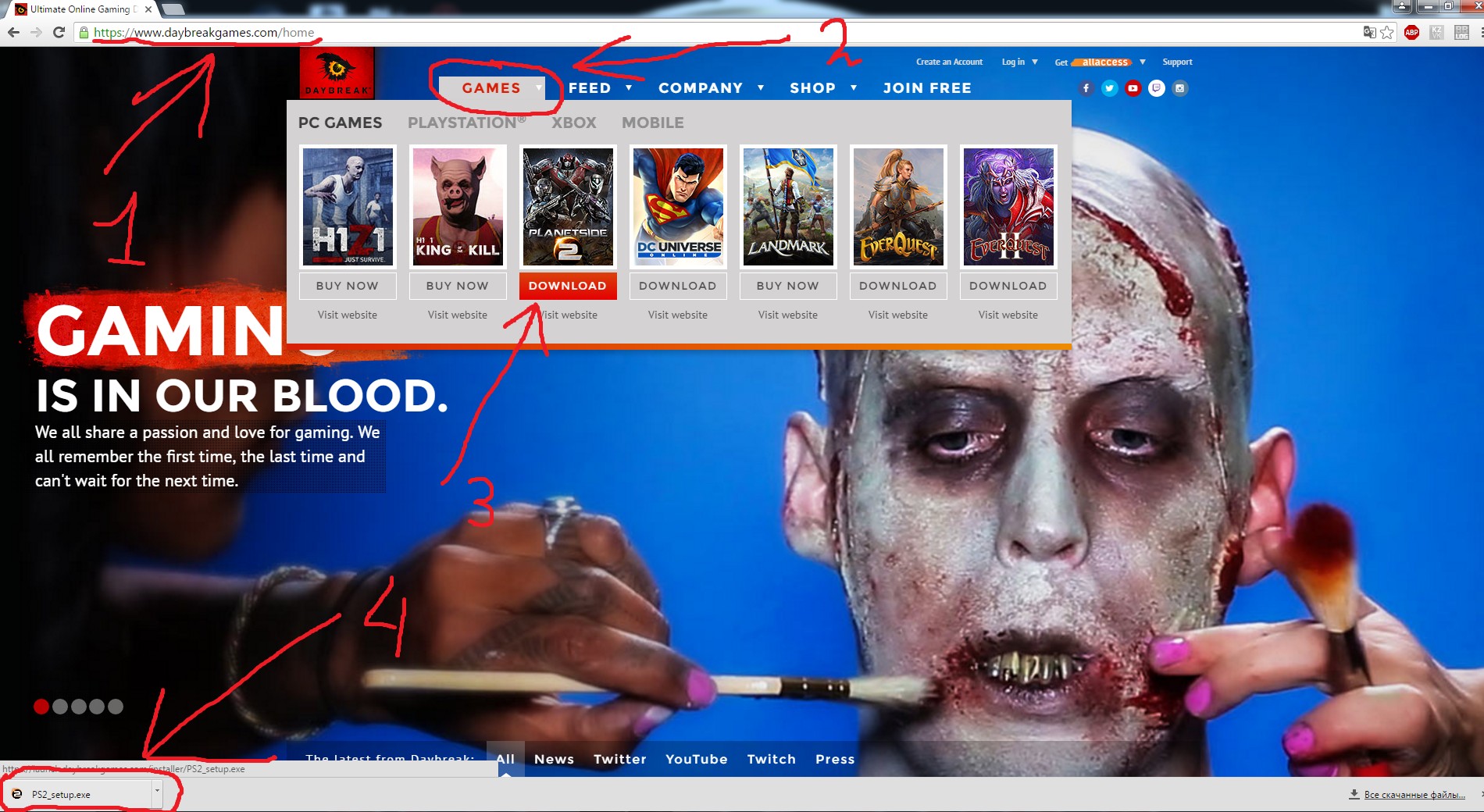Close the Ultimate Online Gaming tab
This screenshot has height=812, width=1484.
148,9
